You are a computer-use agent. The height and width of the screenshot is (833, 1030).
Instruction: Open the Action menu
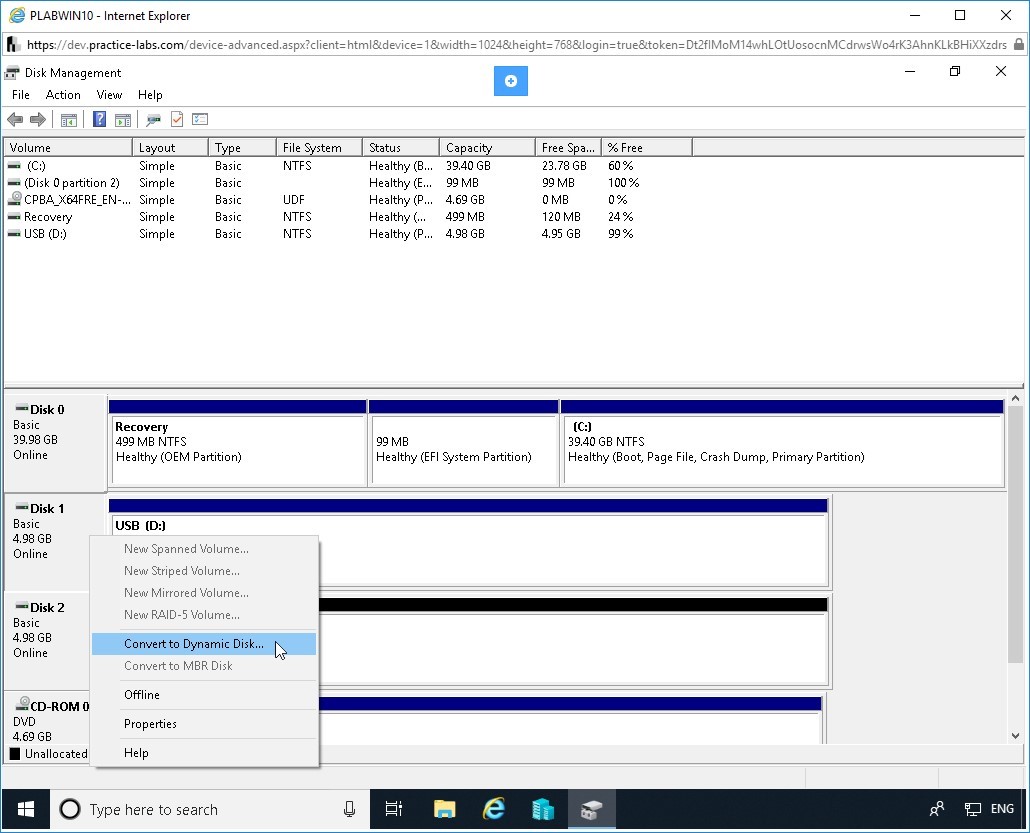pyautogui.click(x=63, y=95)
